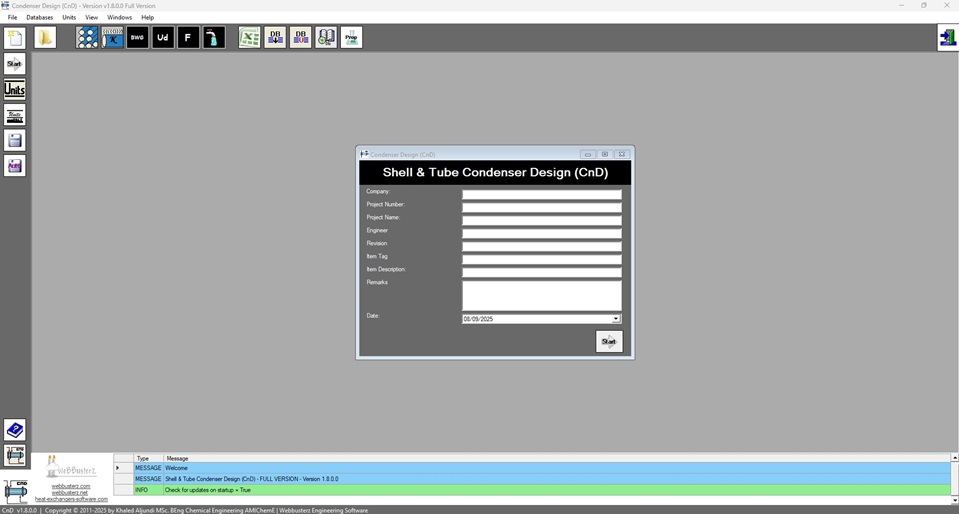Open the blue help book icon
This screenshot has height=514, width=959.
[15, 430]
